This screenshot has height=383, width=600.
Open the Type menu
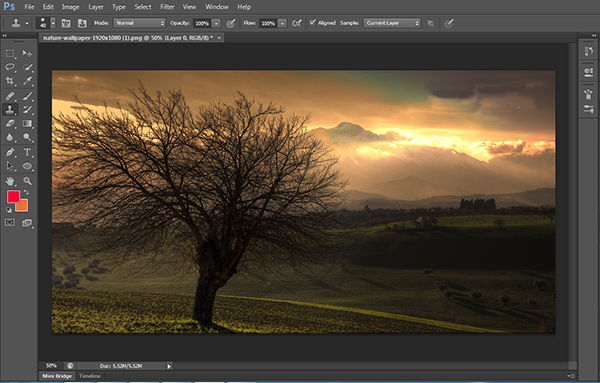click(119, 7)
